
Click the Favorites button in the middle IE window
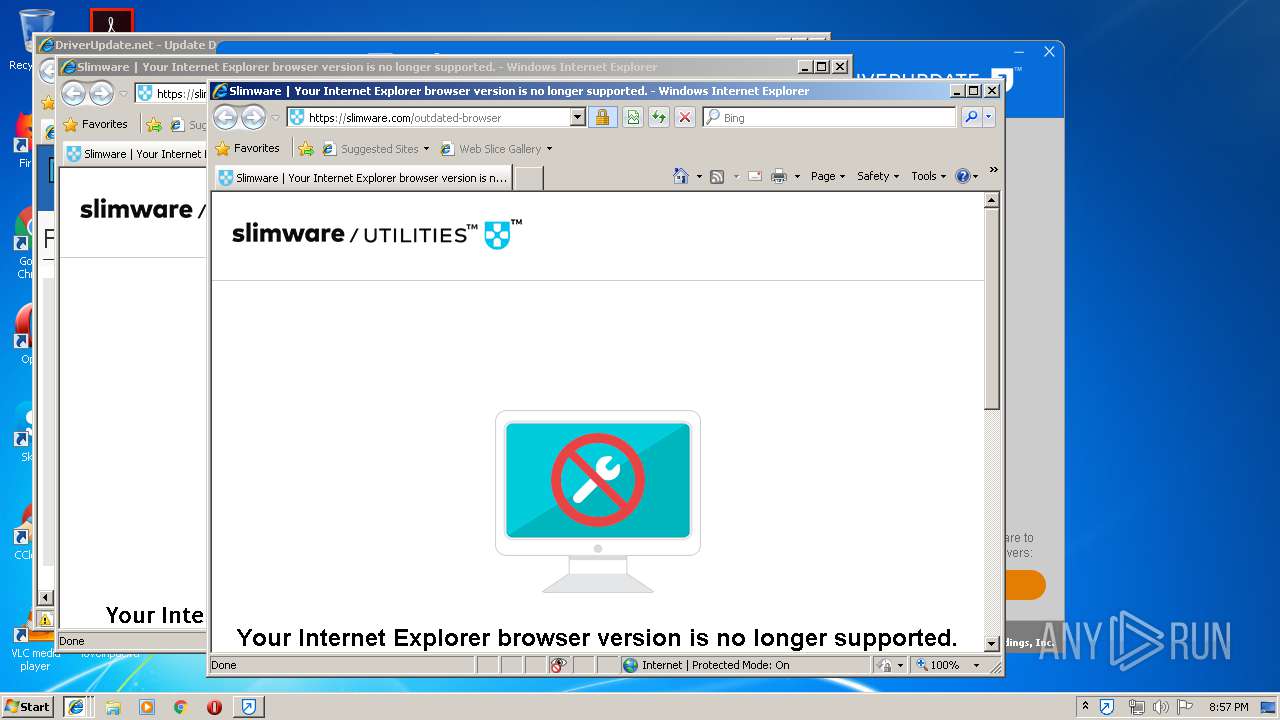pyautogui.click(x=95, y=124)
